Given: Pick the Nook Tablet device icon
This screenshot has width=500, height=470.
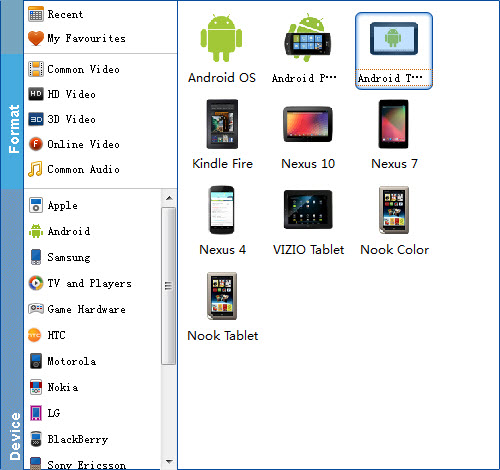Looking at the screenshot, I should (x=222, y=296).
